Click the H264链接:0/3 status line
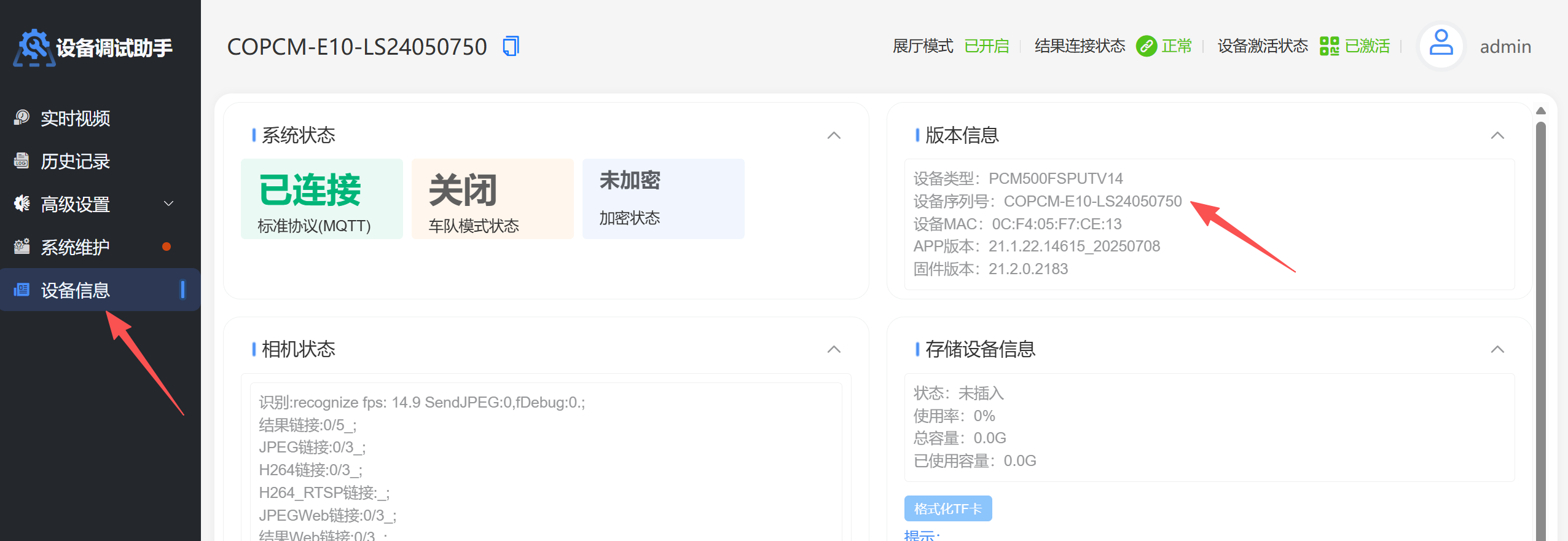Screen dimensions: 1568x541 [x=311, y=470]
